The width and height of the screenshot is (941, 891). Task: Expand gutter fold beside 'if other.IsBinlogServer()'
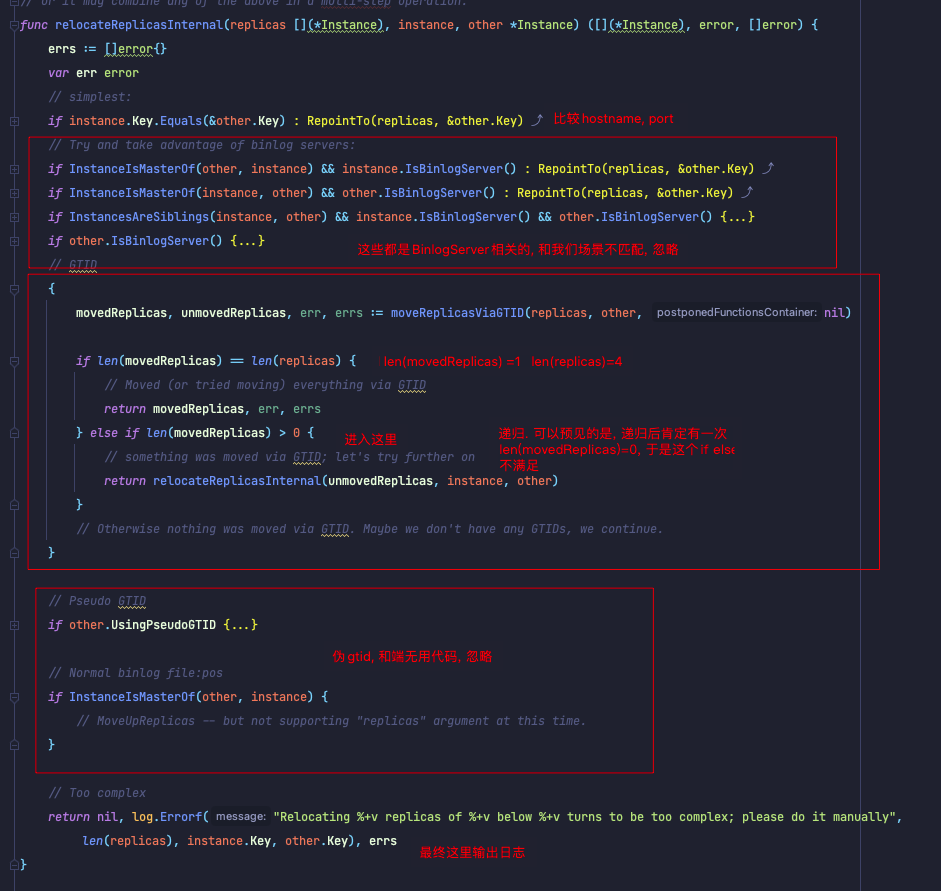(14, 241)
